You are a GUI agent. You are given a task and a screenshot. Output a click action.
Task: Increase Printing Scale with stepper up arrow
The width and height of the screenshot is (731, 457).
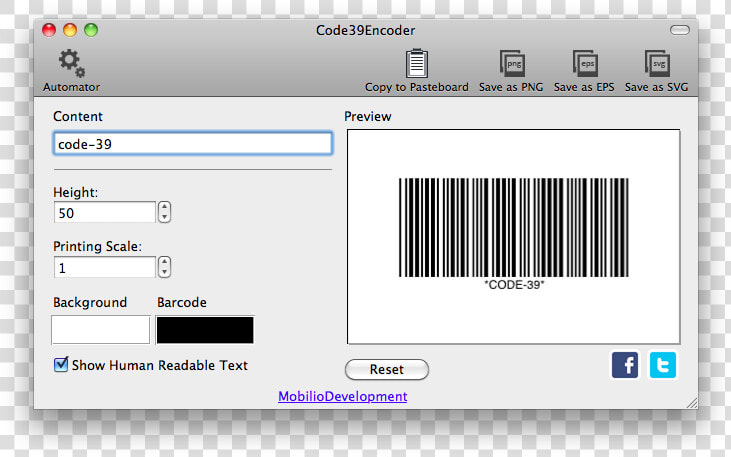click(164, 262)
